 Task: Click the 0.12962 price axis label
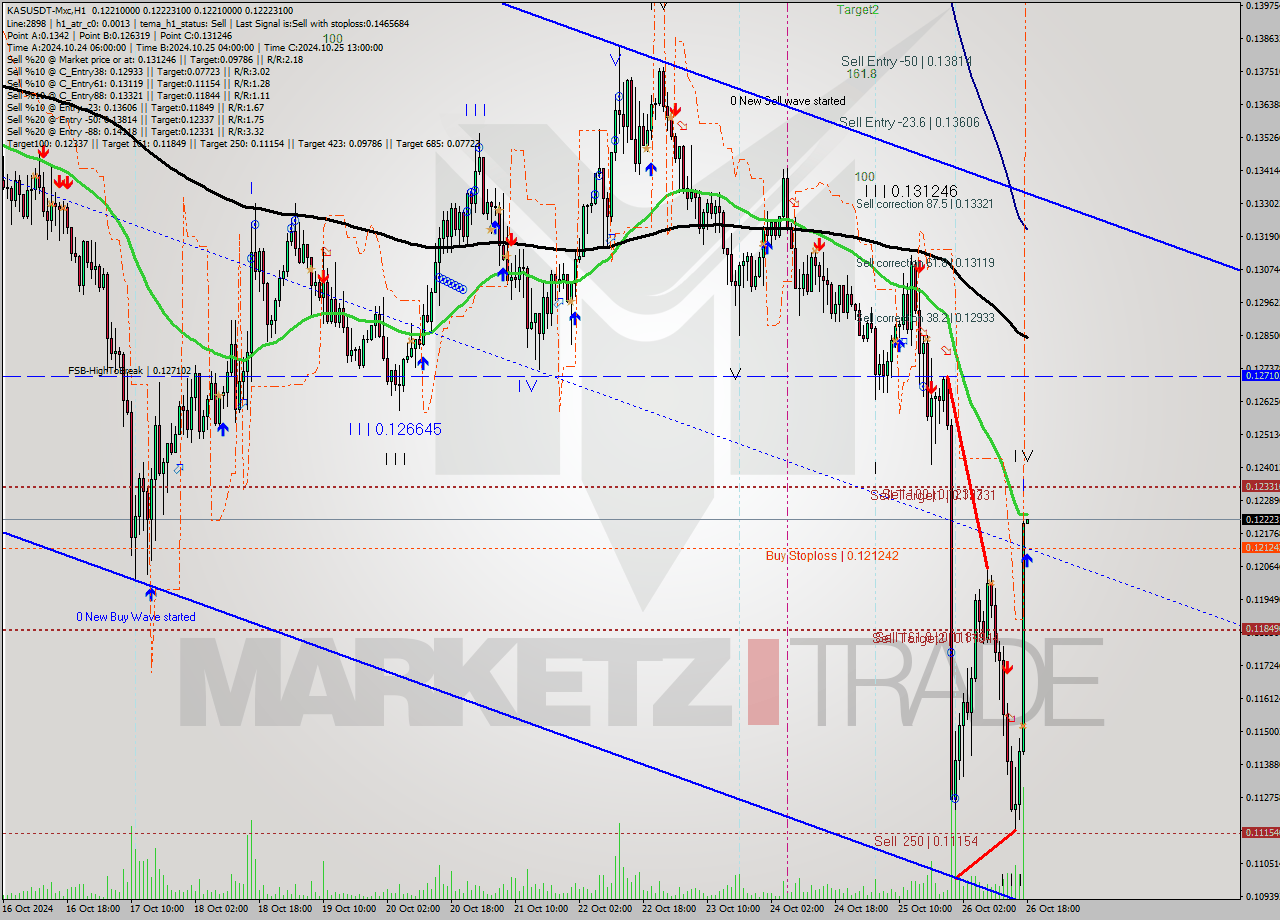[x=1261, y=302]
